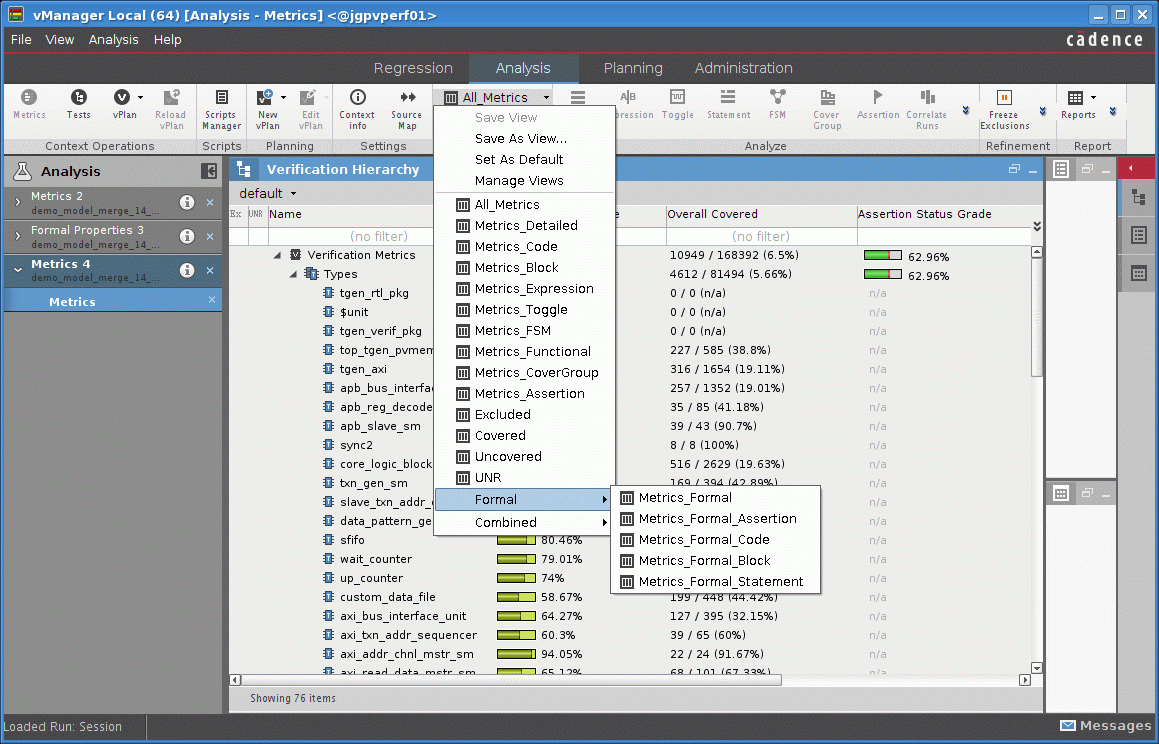Sort by the Overall Covered column
The image size is (1159, 744).
pyautogui.click(x=712, y=214)
